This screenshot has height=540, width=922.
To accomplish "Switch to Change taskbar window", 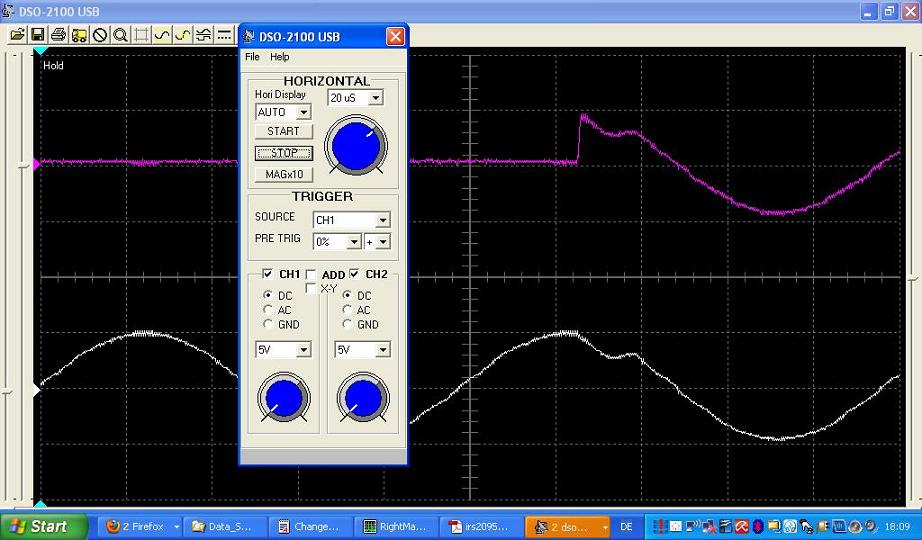I will (x=311, y=526).
